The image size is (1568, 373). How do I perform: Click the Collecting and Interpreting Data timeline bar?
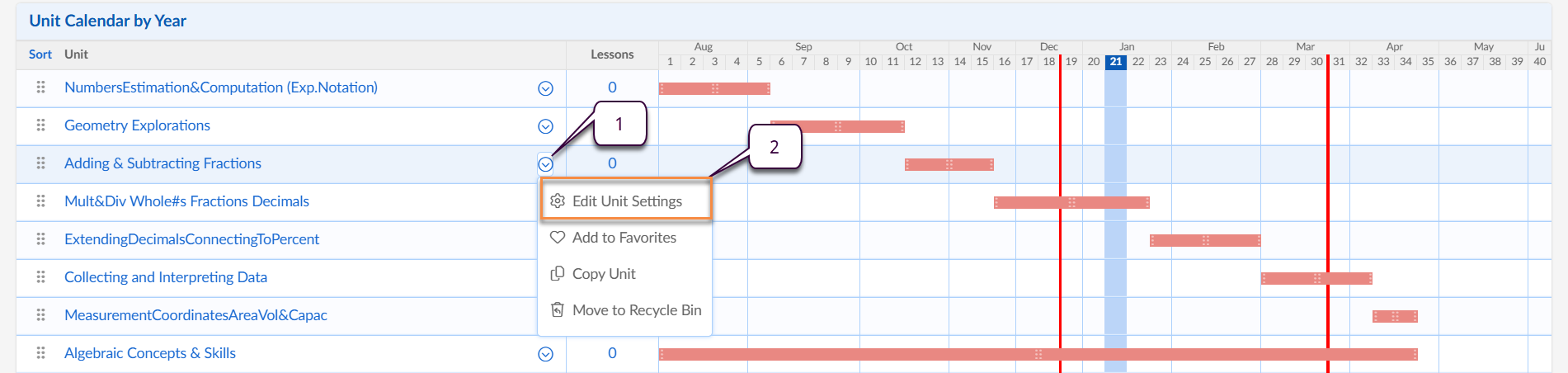click(1316, 278)
